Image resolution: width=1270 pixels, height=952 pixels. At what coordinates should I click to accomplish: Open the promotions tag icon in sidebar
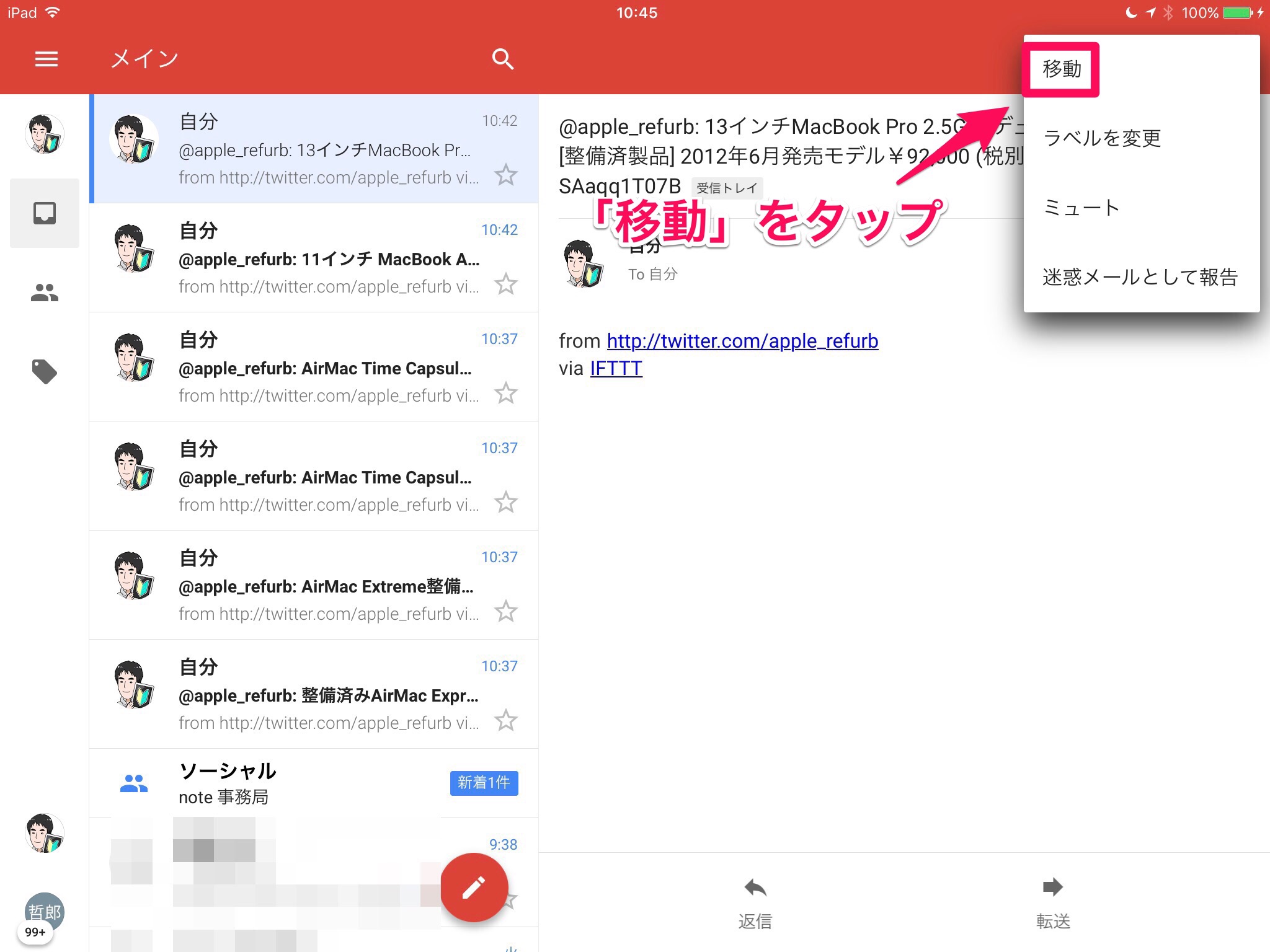click(x=45, y=371)
